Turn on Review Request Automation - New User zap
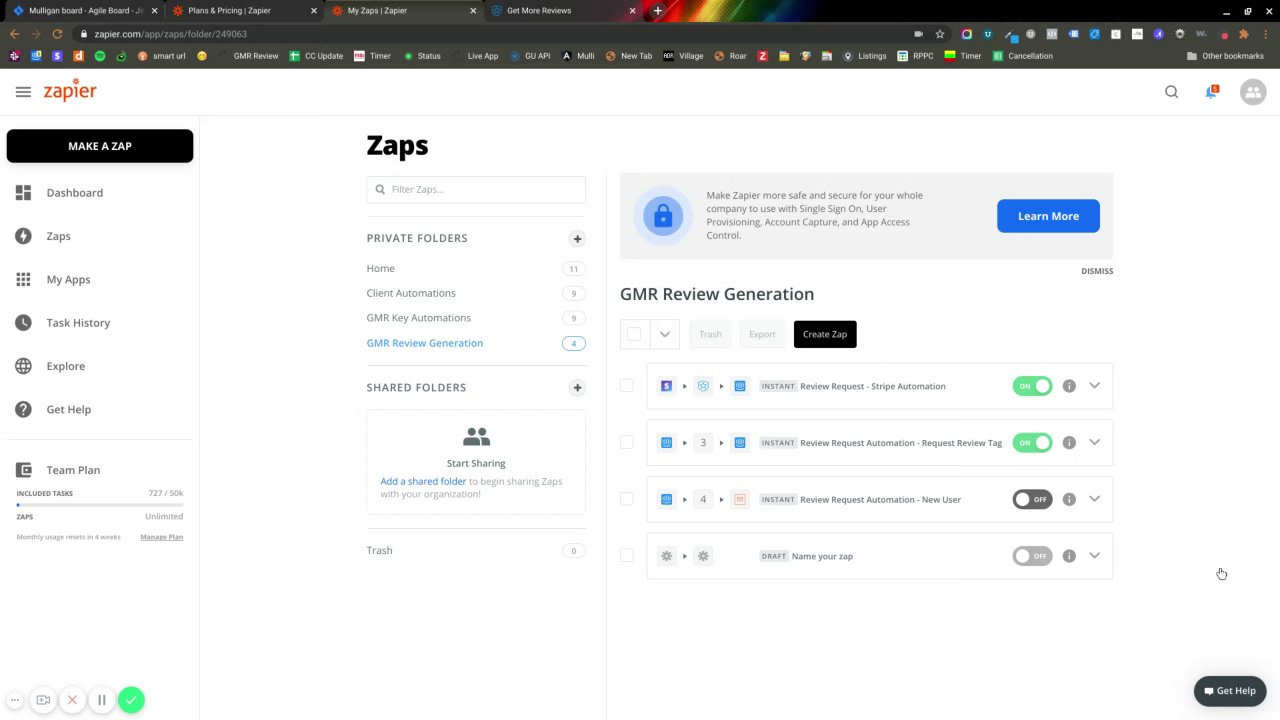The height and width of the screenshot is (720, 1280). [1032, 499]
